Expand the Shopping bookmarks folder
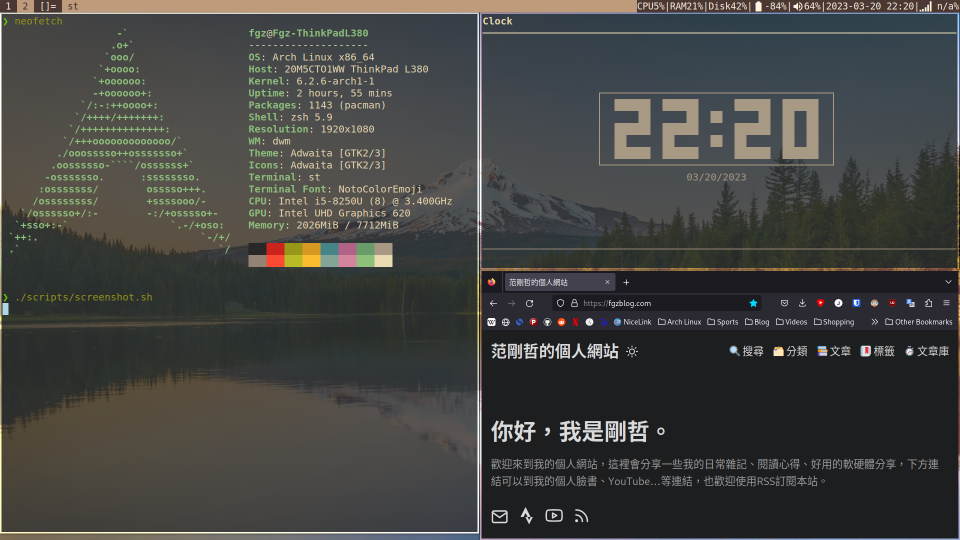Image resolution: width=960 pixels, height=540 pixels. [834, 322]
